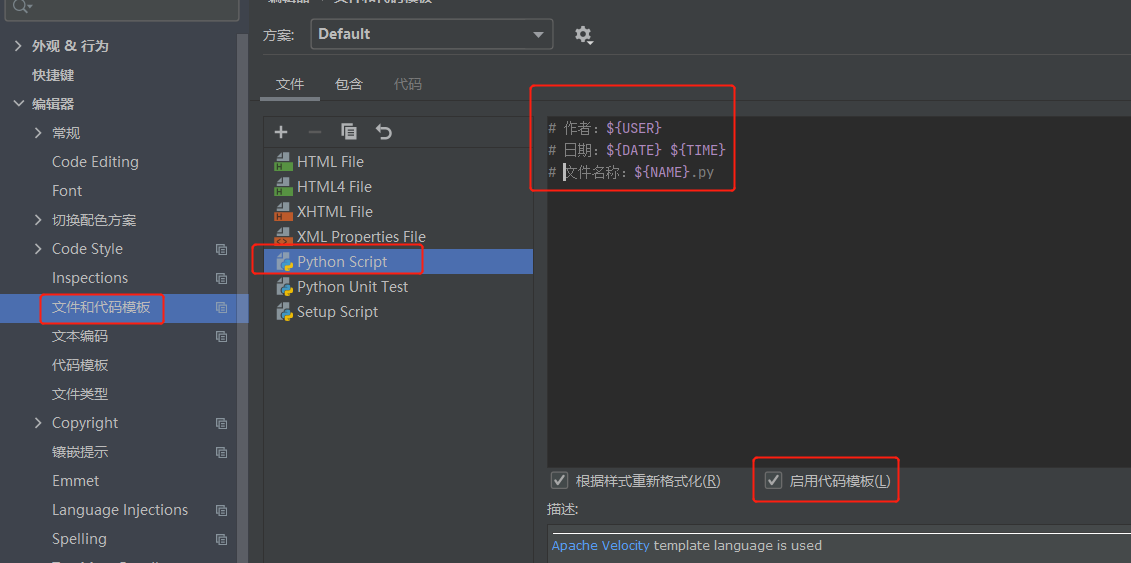1131x563 pixels.
Task: Select the Python Unit Test template row
Action: click(399, 287)
